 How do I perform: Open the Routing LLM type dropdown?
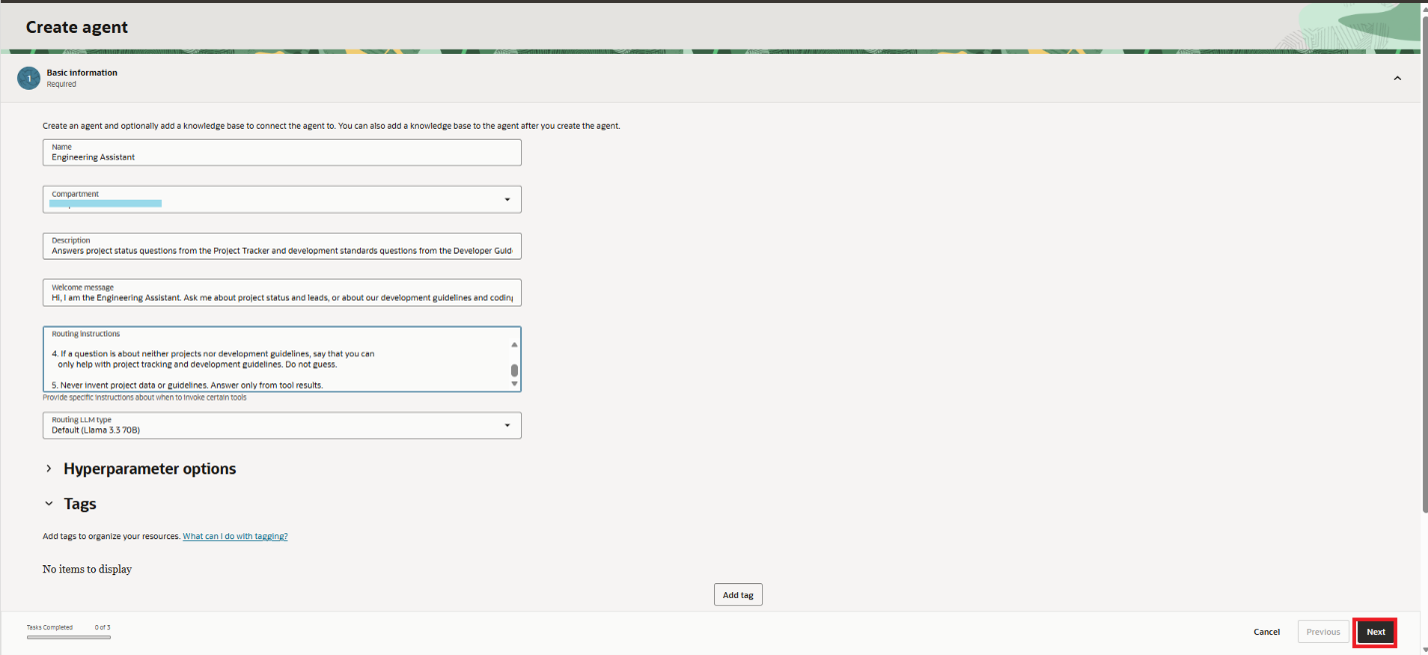coord(282,425)
